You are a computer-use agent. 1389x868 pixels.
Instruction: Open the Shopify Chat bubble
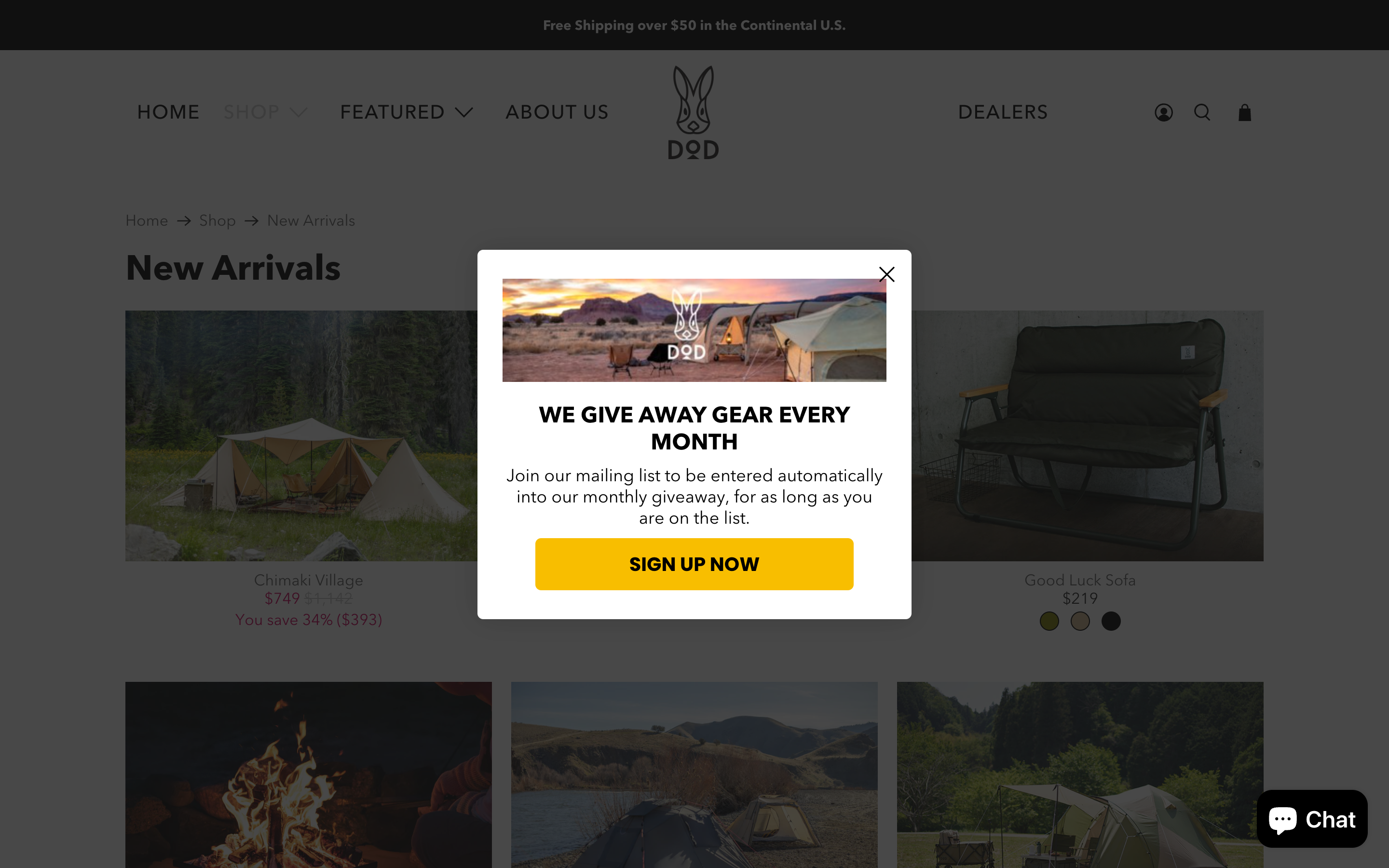(1312, 819)
